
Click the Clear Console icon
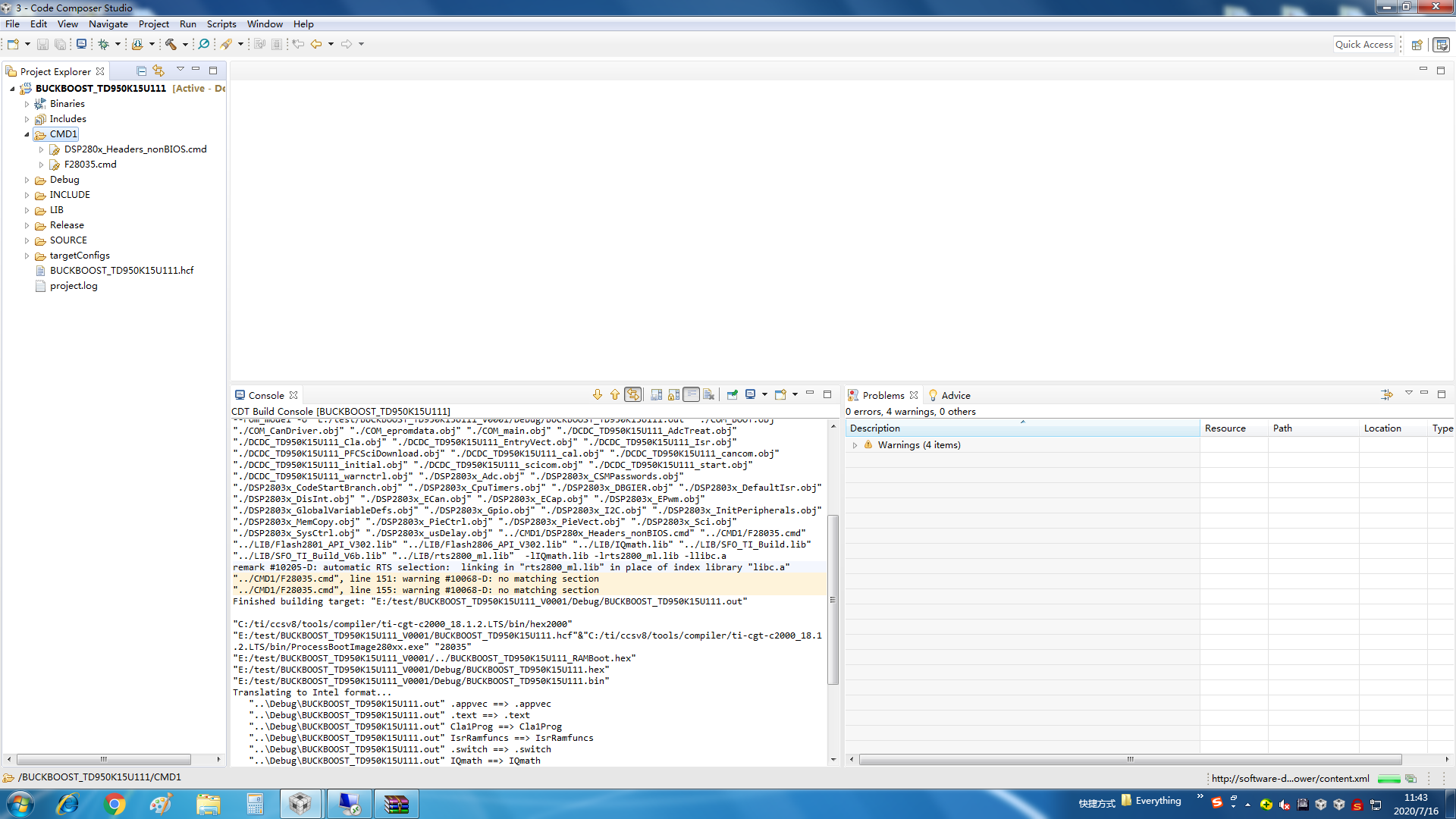tap(708, 394)
